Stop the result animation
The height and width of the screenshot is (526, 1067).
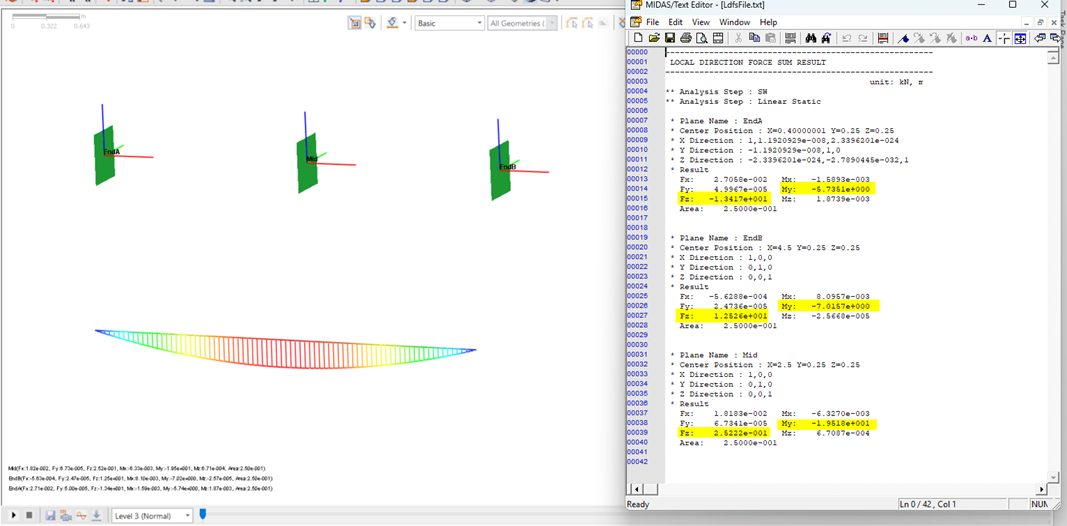coord(29,516)
